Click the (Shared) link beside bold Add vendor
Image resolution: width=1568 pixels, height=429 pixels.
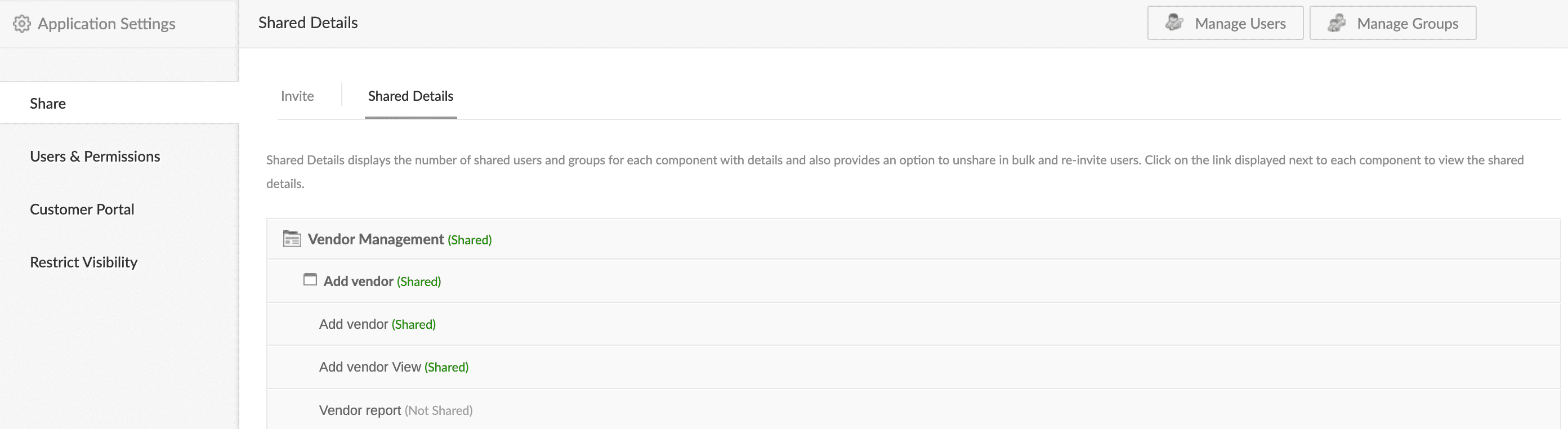click(x=419, y=281)
